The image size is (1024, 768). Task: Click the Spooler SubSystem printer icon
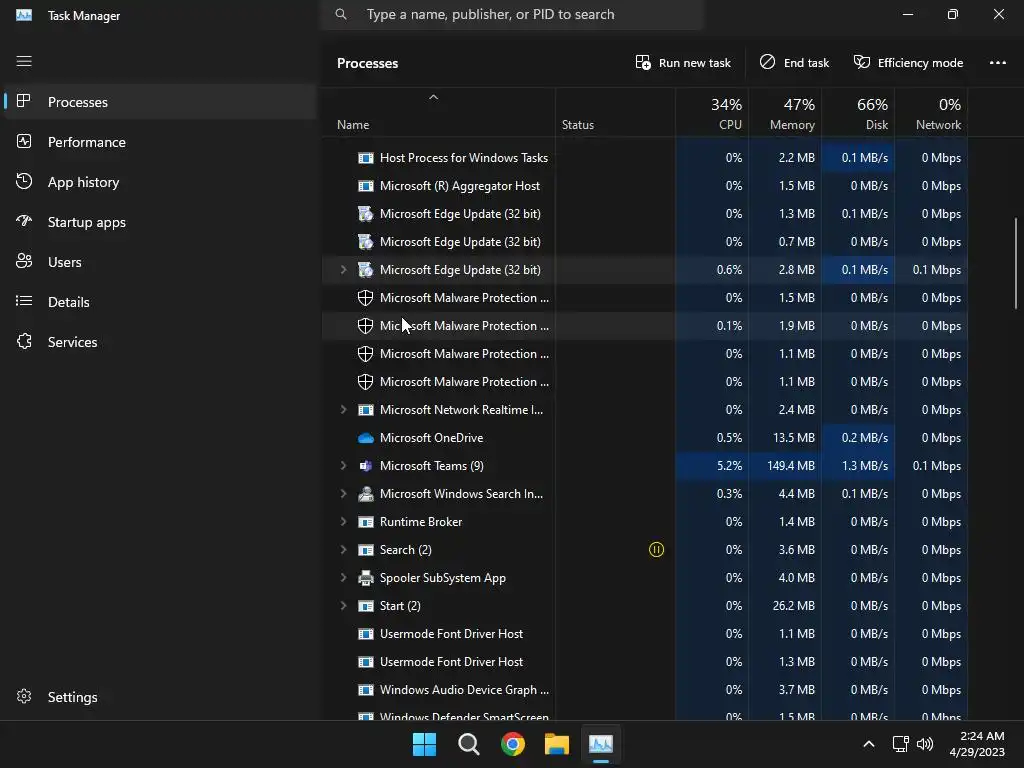pyautogui.click(x=366, y=578)
